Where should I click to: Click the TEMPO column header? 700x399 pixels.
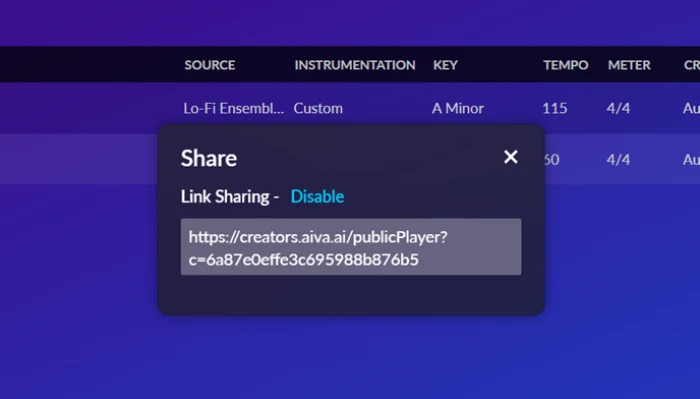coord(566,65)
